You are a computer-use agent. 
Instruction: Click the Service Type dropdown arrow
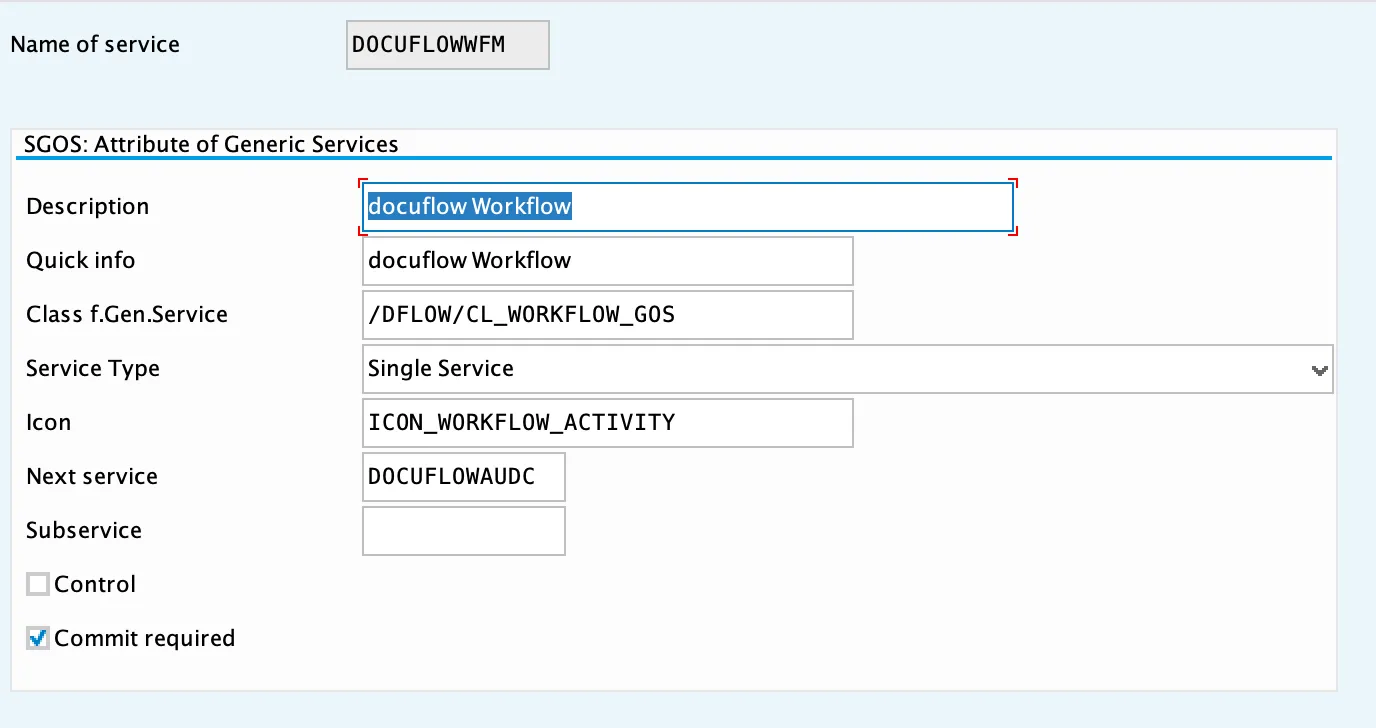pyautogui.click(x=1320, y=370)
